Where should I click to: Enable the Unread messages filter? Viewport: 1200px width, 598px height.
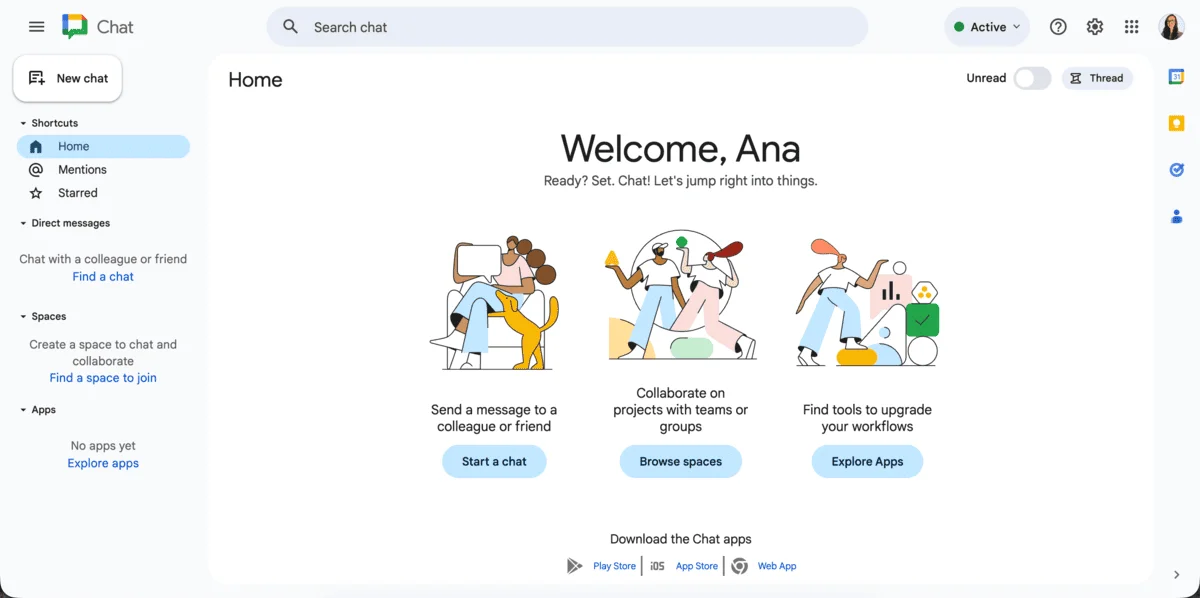(x=1032, y=77)
